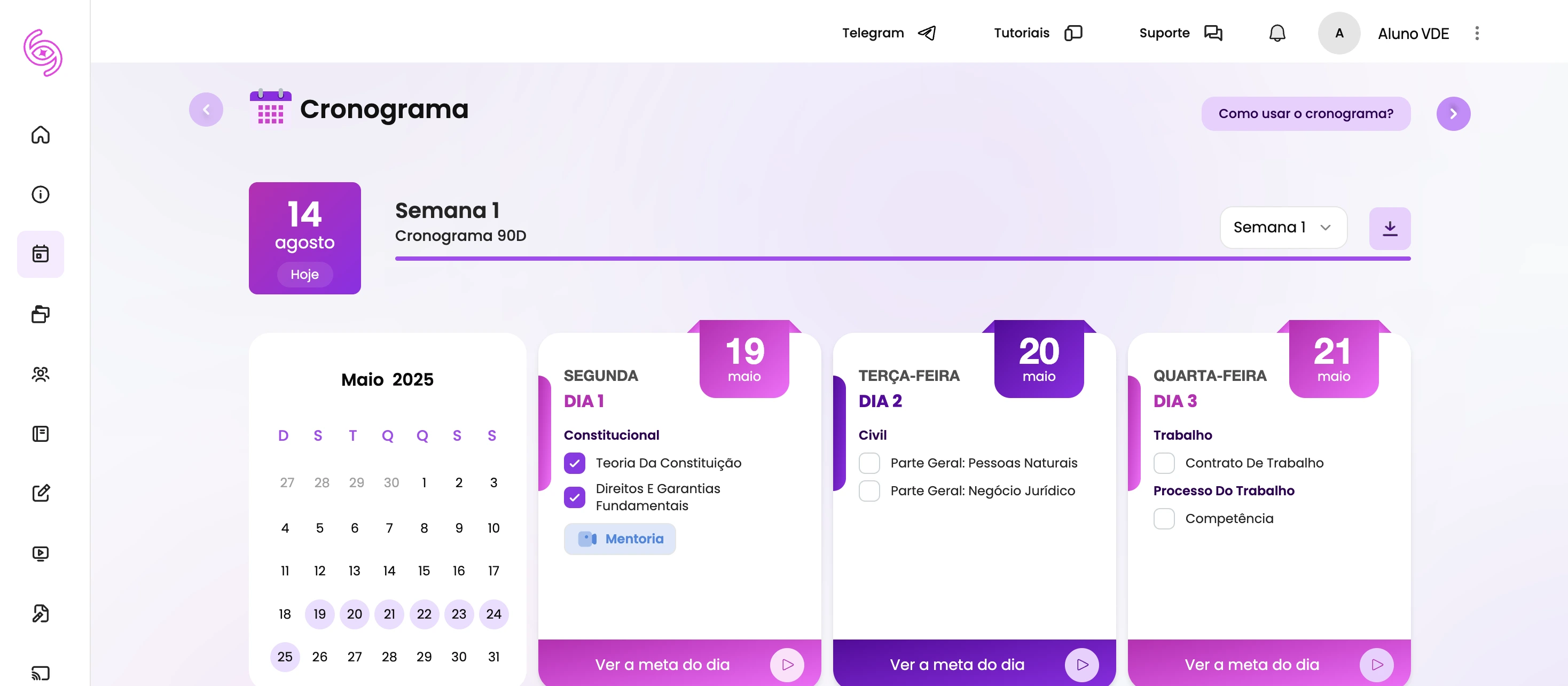This screenshot has width=1568, height=686.
Task: Click Como usar o cronograma? button
Action: click(x=1306, y=113)
